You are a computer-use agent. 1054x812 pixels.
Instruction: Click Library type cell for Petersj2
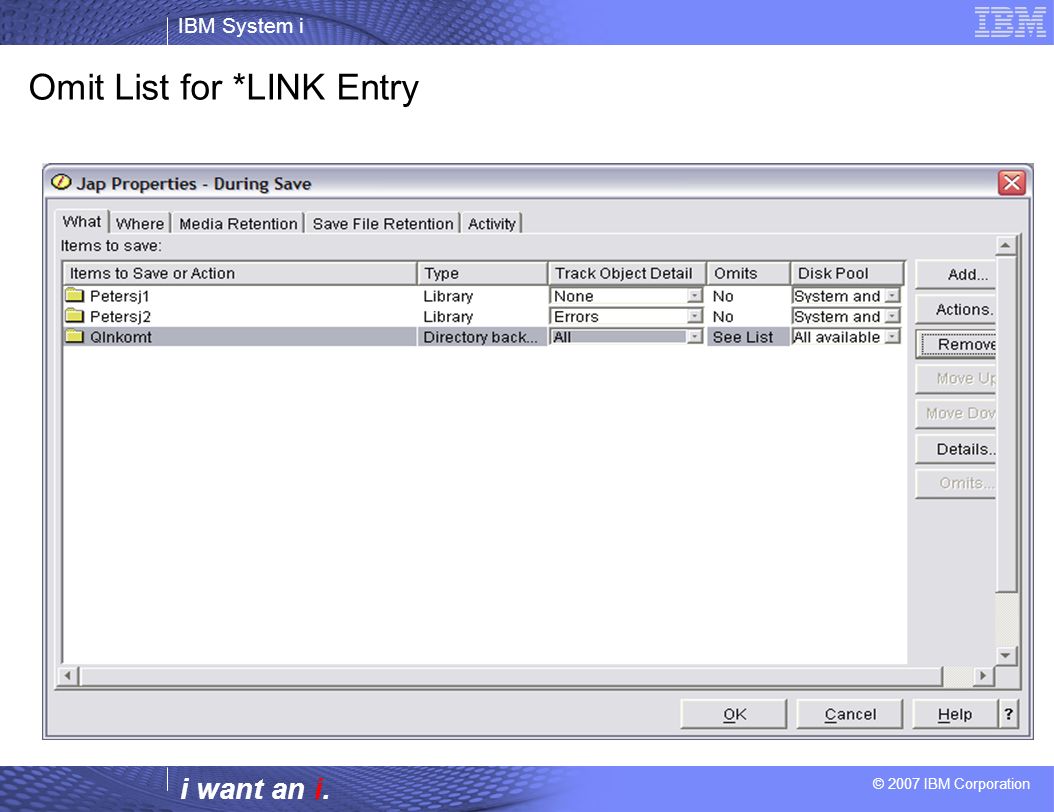pos(448,316)
